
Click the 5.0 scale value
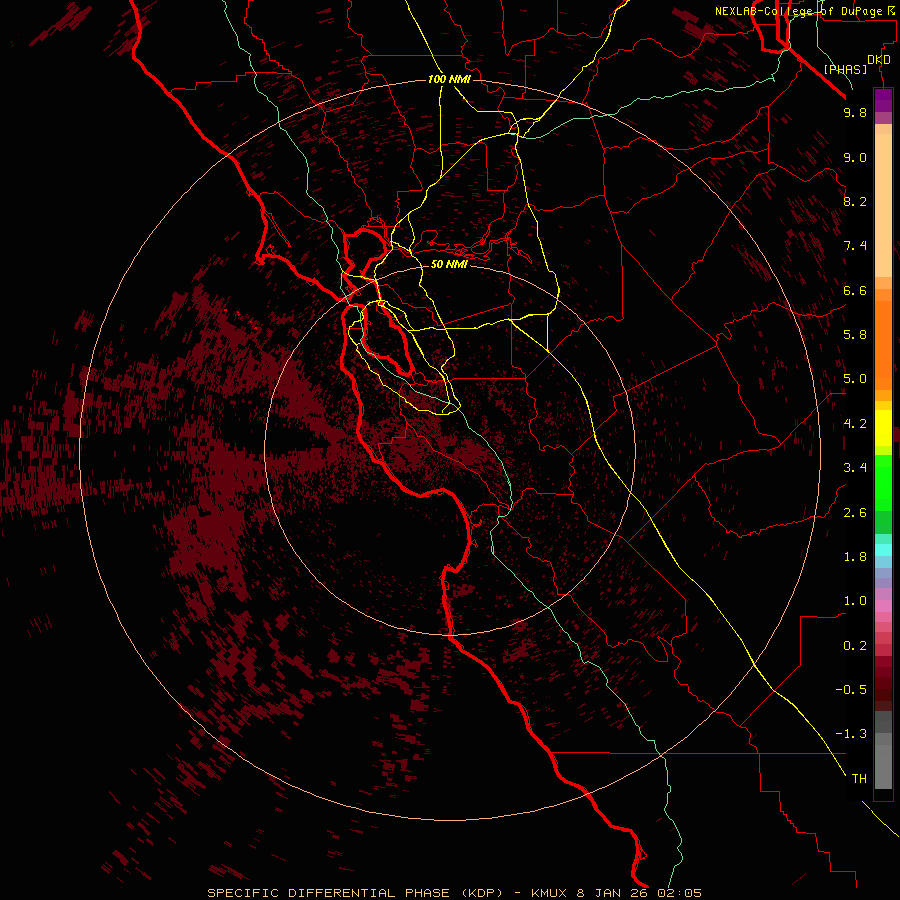click(x=855, y=379)
